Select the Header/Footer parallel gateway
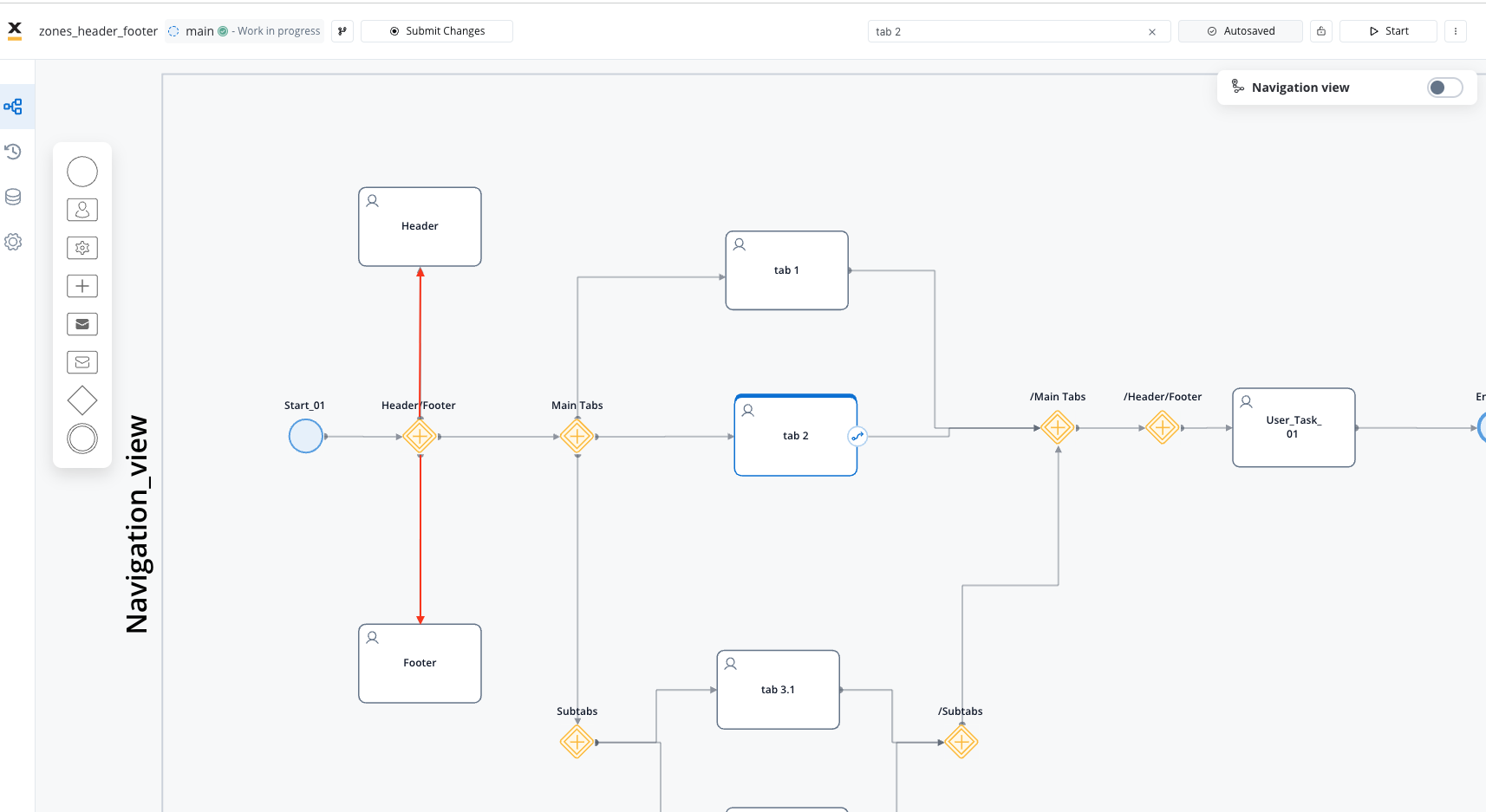 [x=420, y=436]
